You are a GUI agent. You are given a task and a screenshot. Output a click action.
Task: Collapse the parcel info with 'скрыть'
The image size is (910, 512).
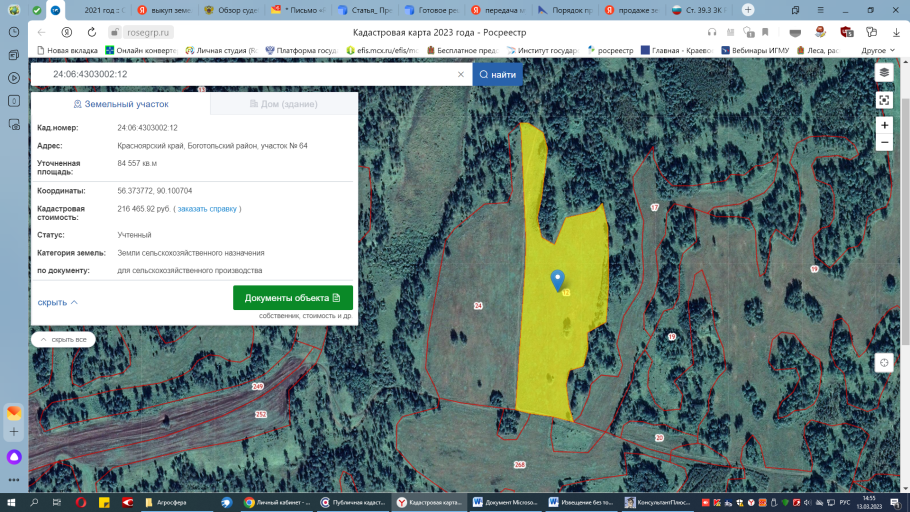57,302
